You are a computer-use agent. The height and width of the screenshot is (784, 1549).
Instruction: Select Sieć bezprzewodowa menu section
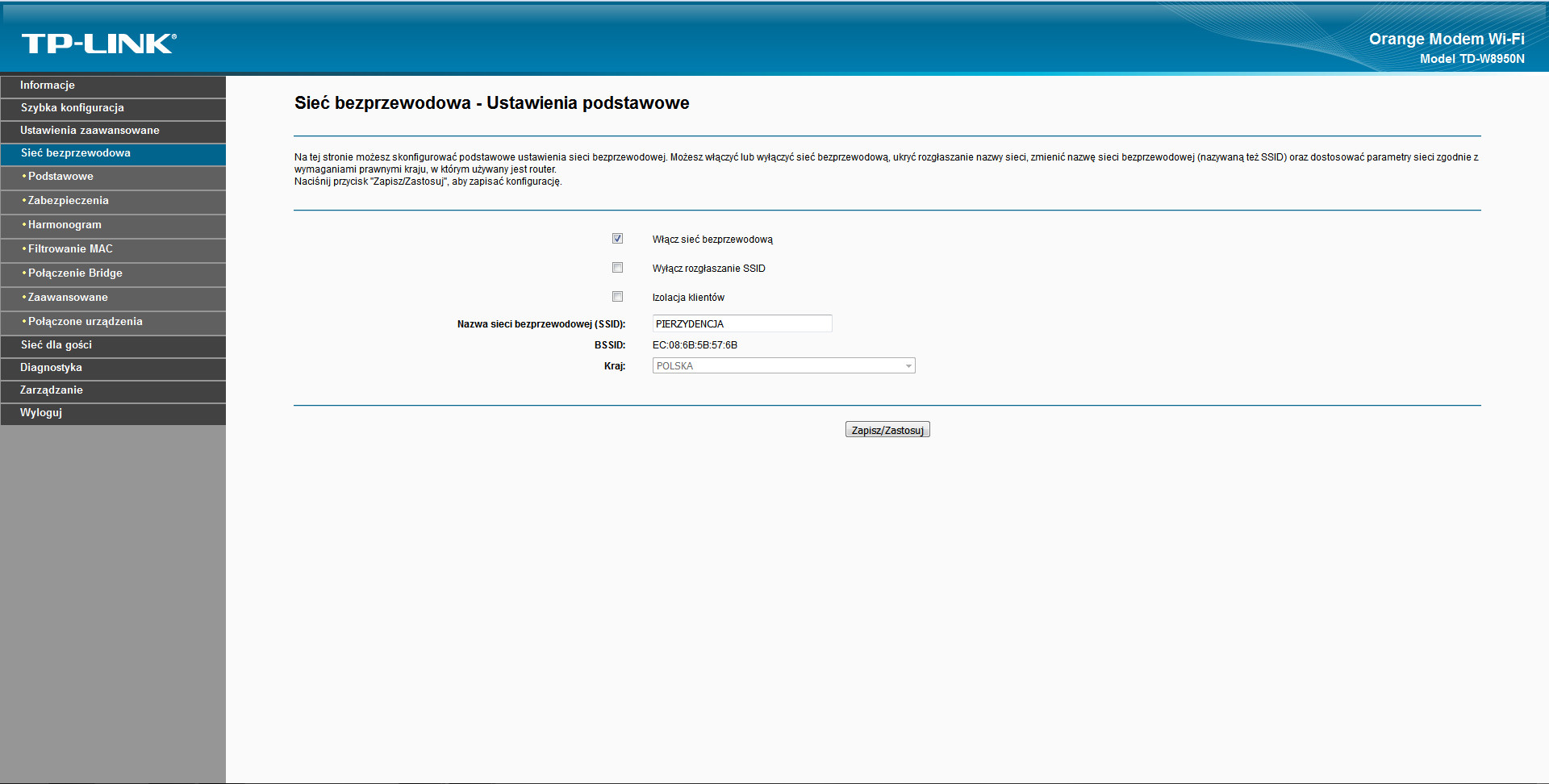pyautogui.click(x=113, y=153)
